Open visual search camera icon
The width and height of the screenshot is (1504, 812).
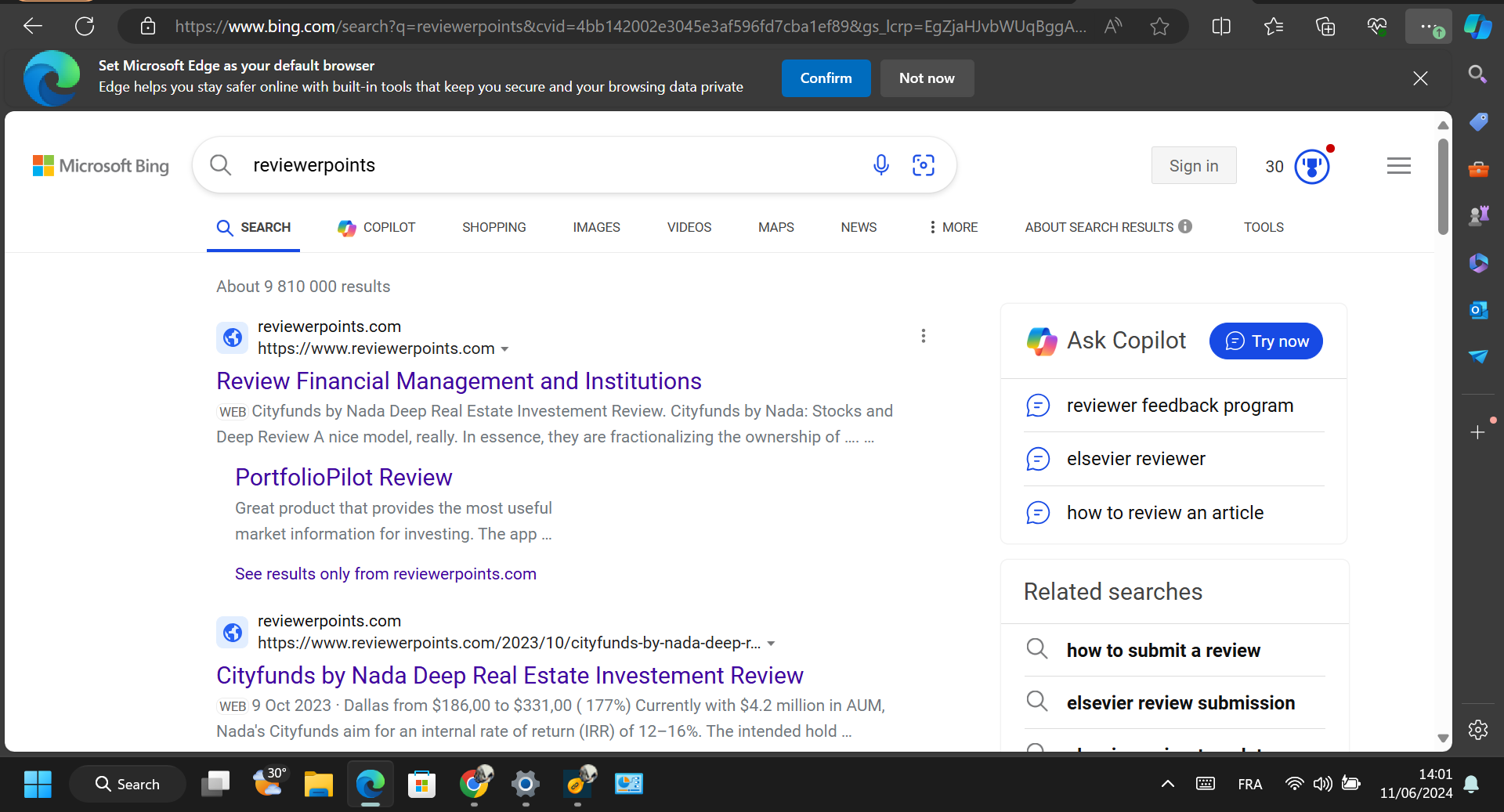[x=924, y=165]
